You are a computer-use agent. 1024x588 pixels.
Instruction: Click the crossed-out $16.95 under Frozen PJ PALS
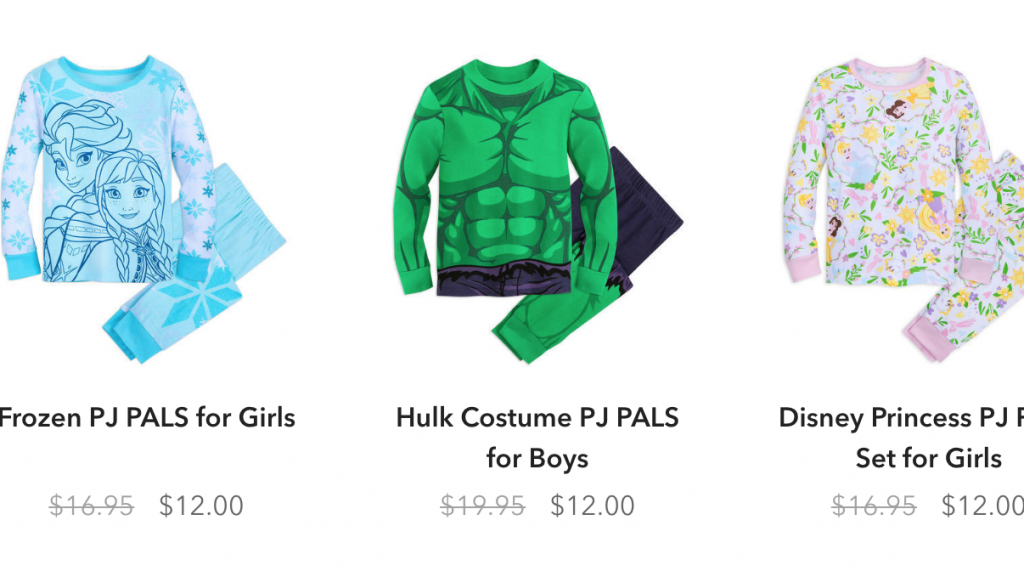click(x=91, y=506)
